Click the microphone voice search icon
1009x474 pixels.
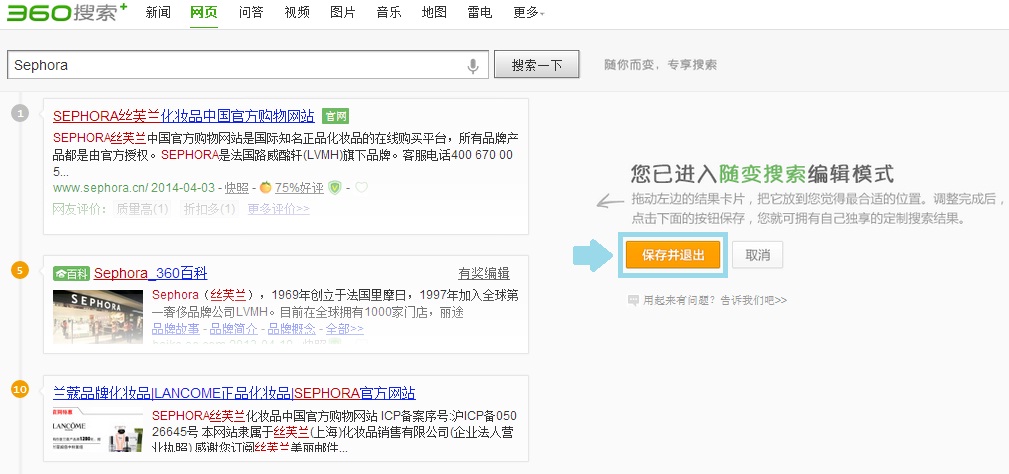pos(473,65)
